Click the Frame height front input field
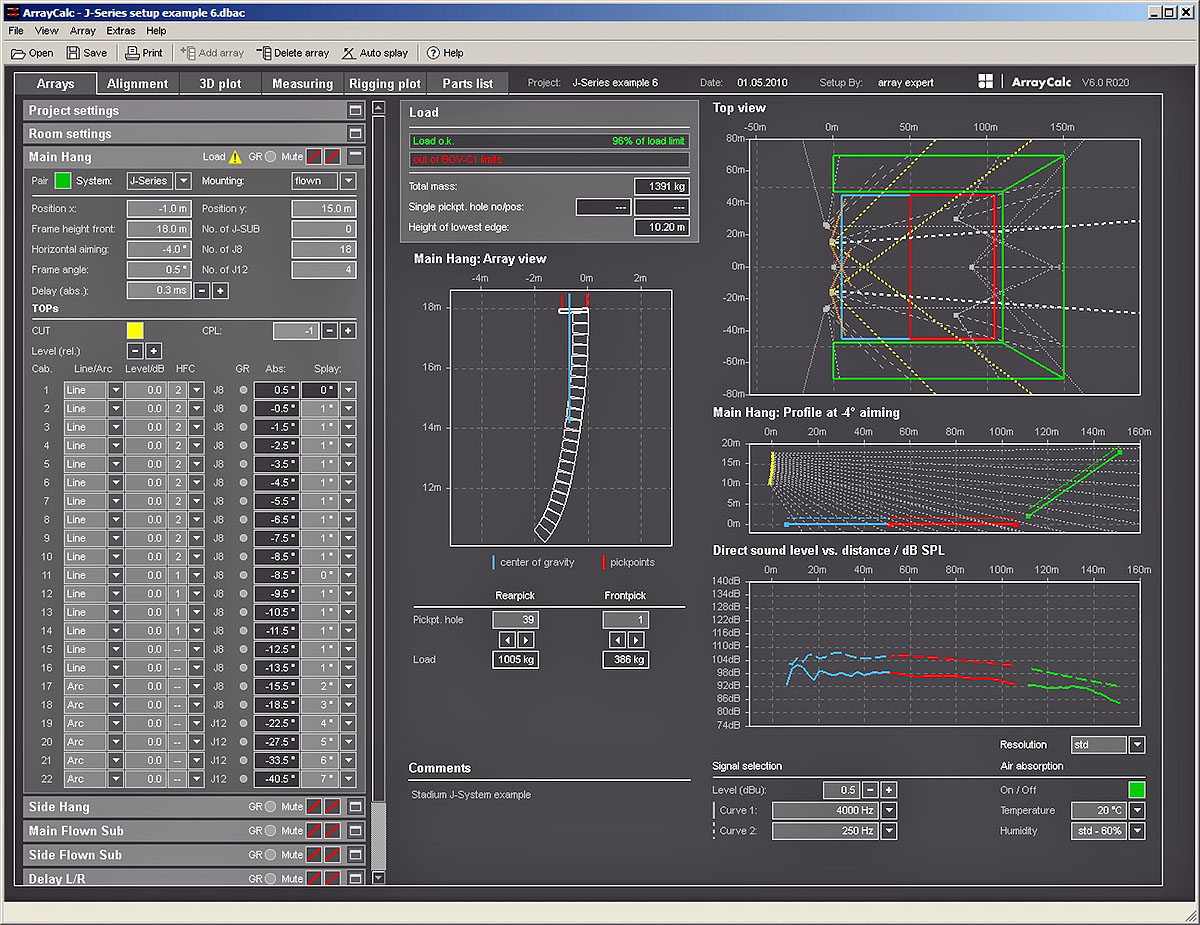This screenshot has width=1200, height=925. pos(158,229)
